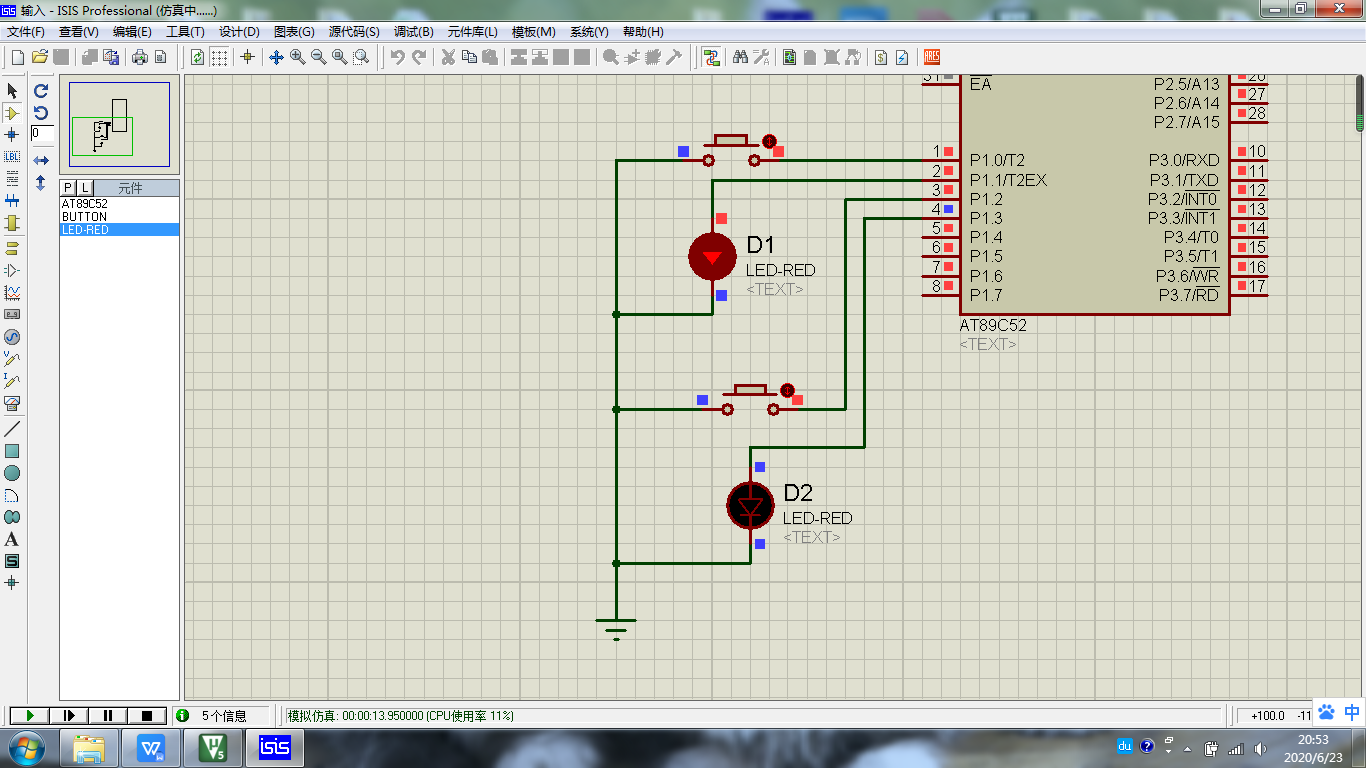Click the L library manage button
The image size is (1366, 768).
point(85,188)
